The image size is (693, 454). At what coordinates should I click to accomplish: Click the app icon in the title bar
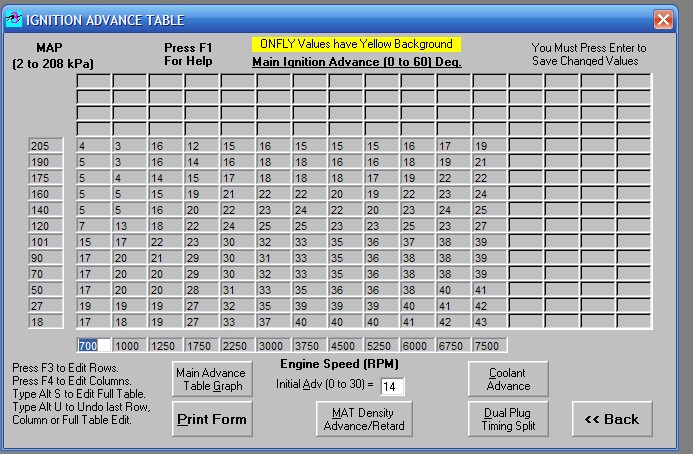[13, 19]
